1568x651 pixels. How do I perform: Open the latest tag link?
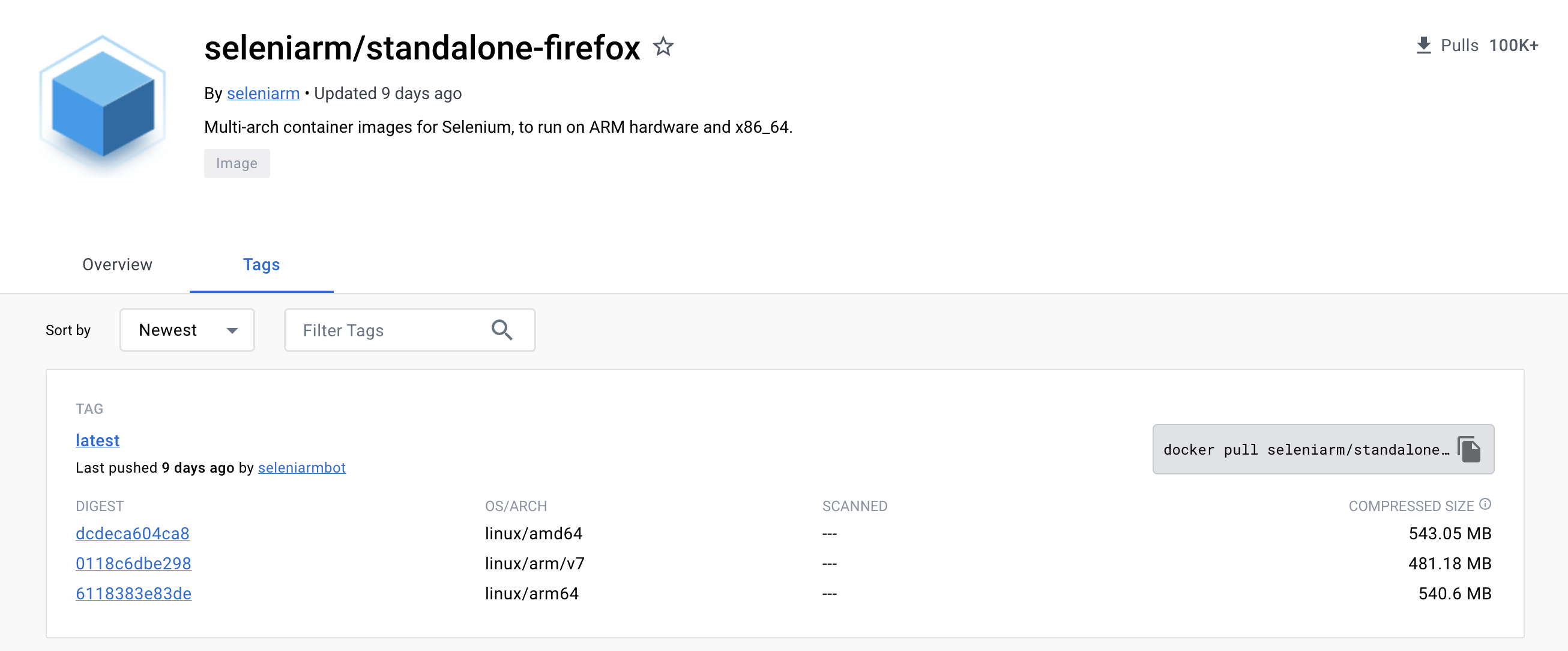coord(97,440)
